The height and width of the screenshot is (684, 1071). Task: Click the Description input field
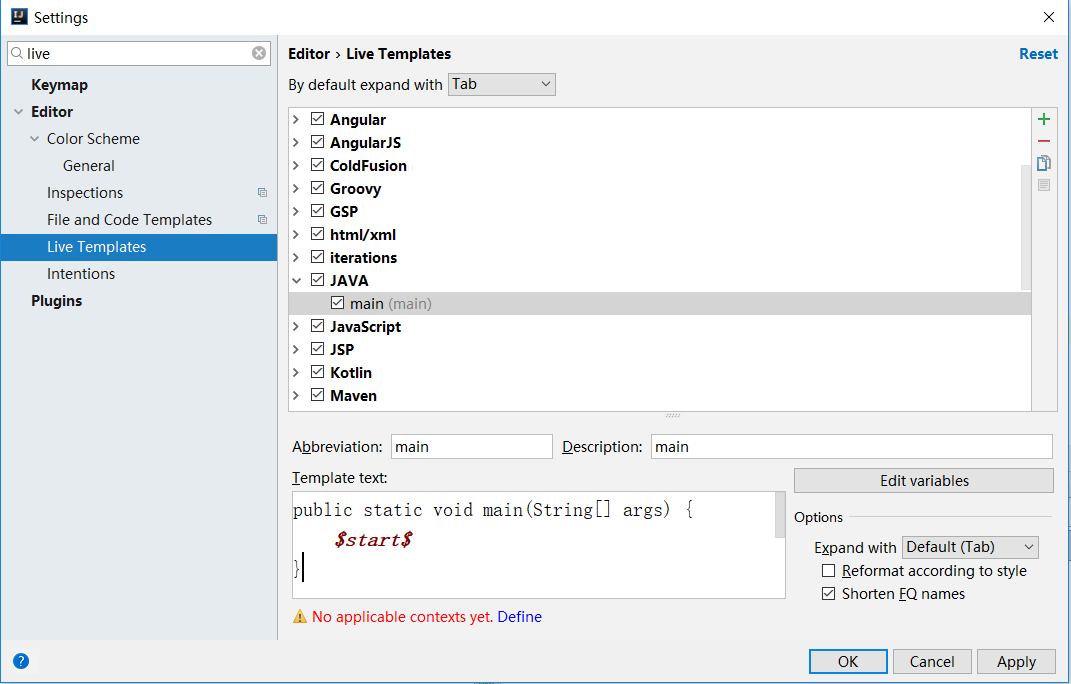(851, 446)
